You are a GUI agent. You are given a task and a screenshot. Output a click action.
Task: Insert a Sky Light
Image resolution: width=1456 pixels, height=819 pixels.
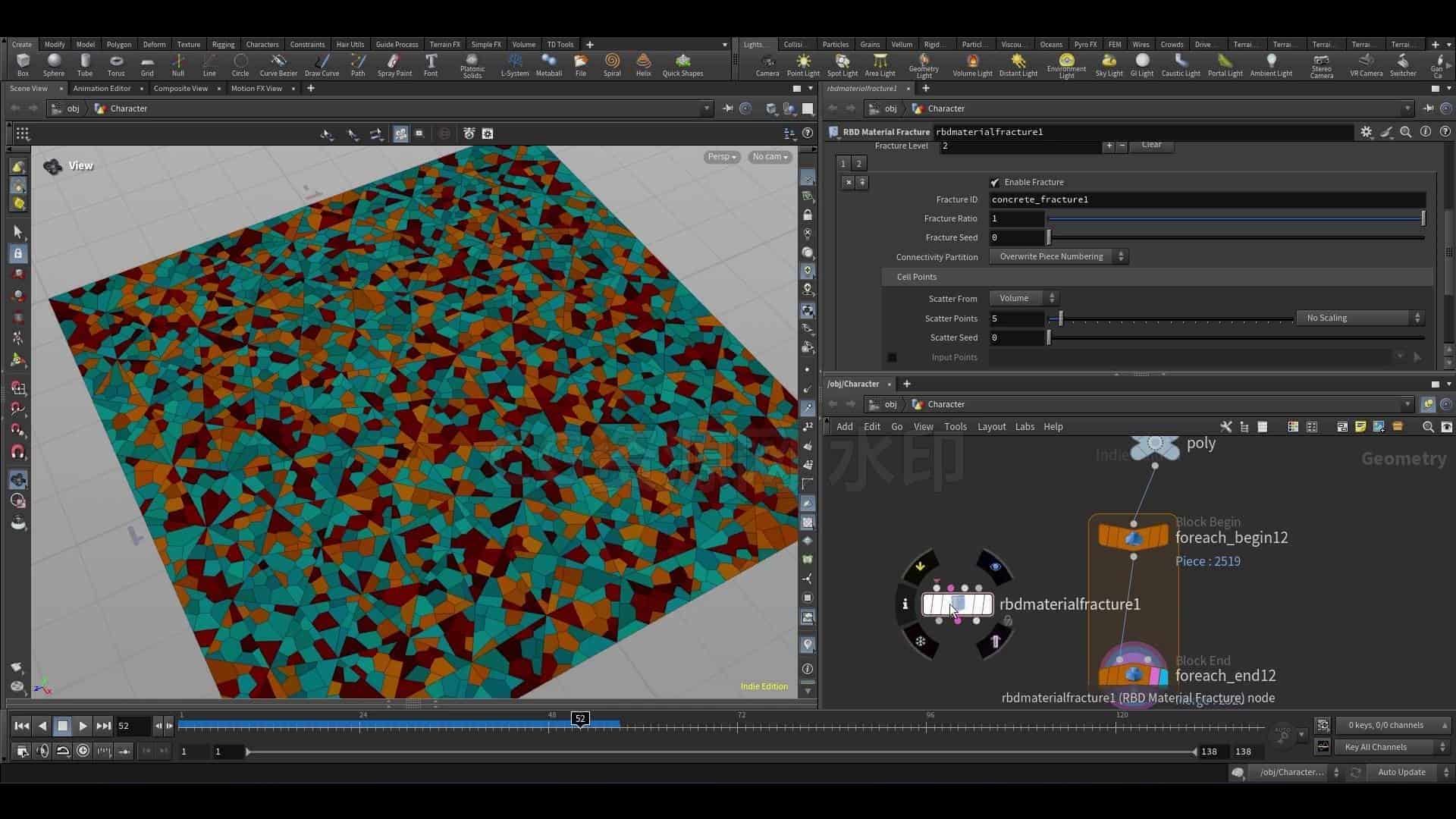[1109, 64]
